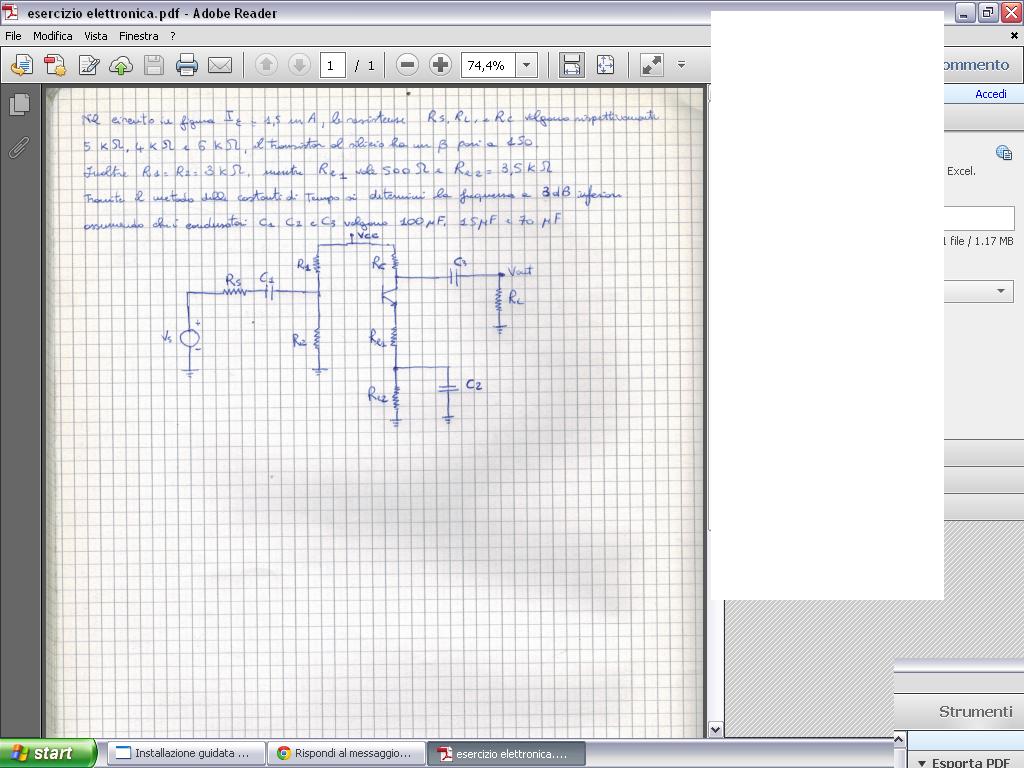Click the current page number field
This screenshot has height=768, width=1024.
coord(332,66)
